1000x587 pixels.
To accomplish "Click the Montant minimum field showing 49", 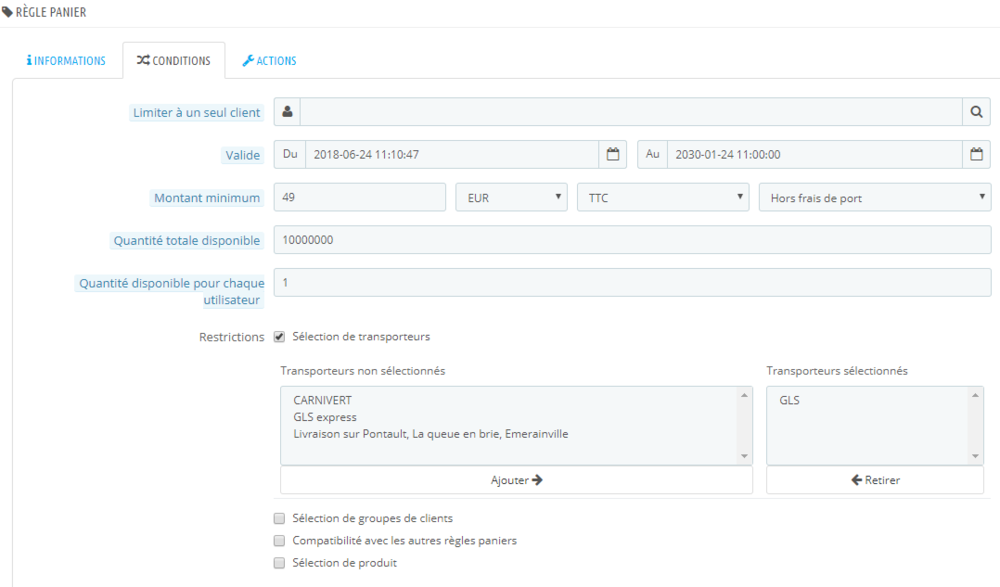I will click(x=360, y=197).
